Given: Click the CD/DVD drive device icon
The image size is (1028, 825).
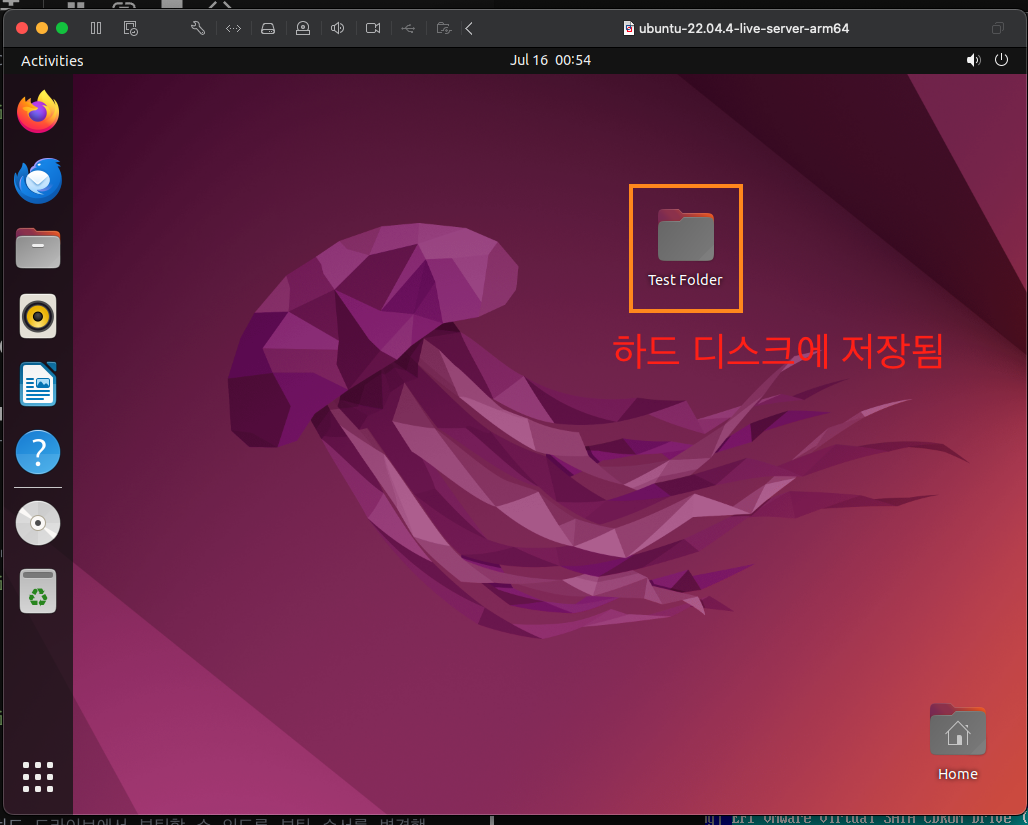Looking at the screenshot, I should coord(302,28).
